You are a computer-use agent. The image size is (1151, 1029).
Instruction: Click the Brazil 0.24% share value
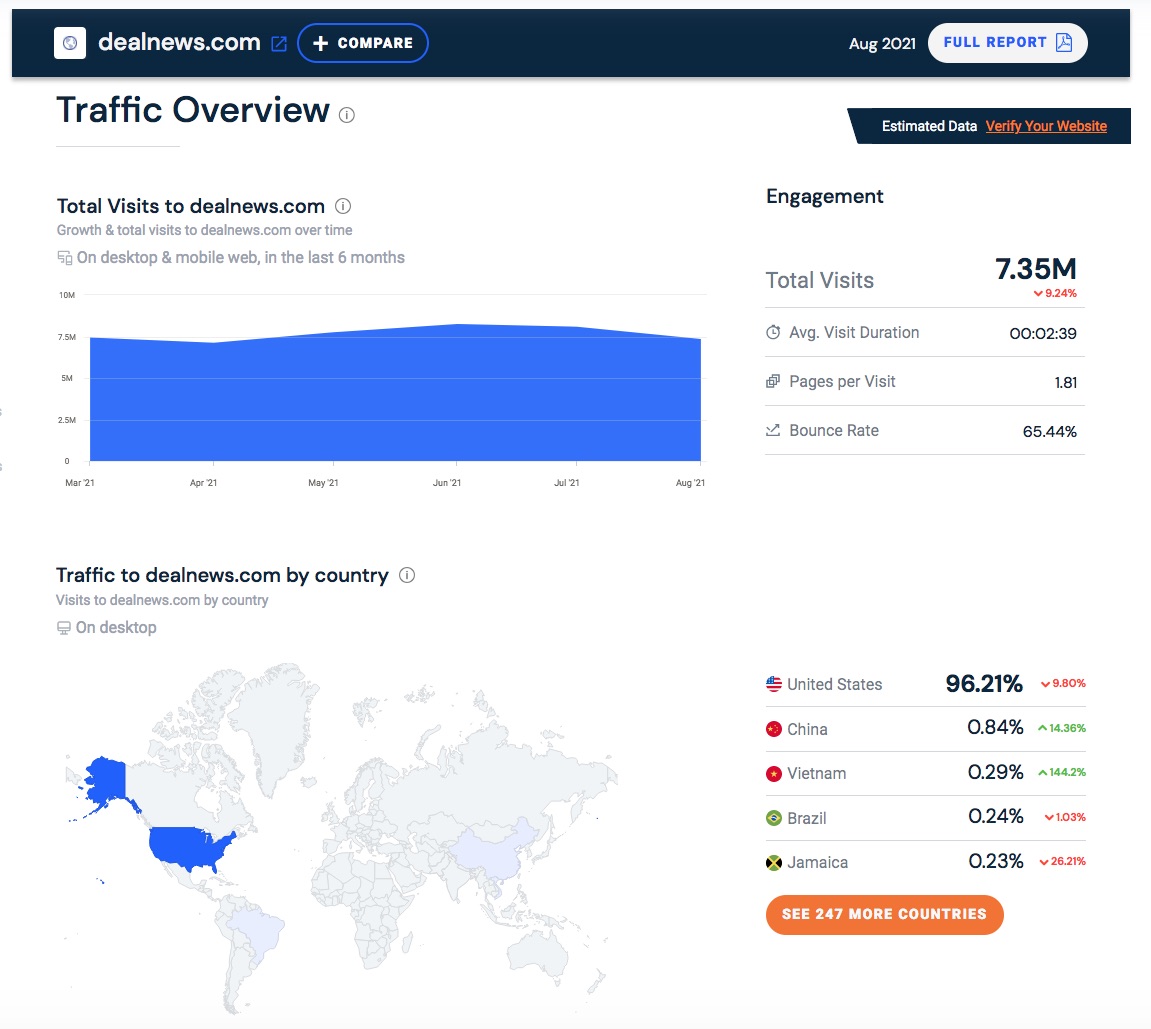[x=995, y=816]
